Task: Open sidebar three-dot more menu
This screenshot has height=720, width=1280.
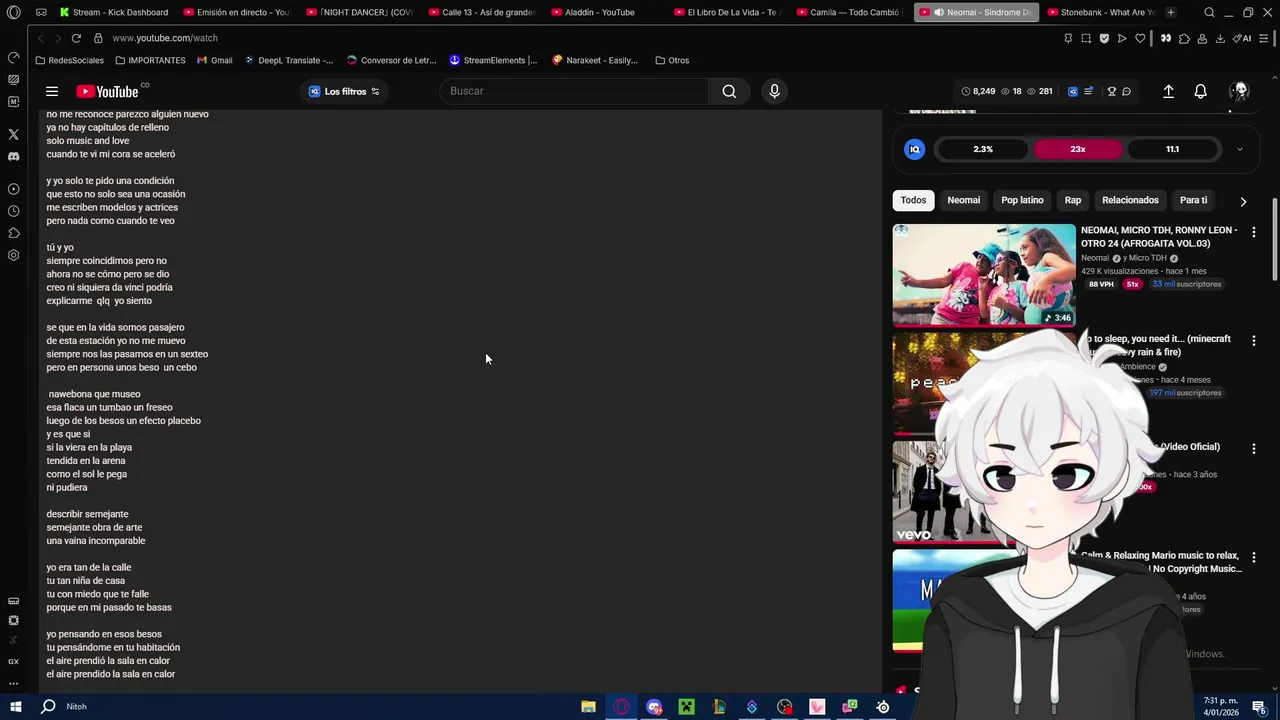Action: point(14,684)
